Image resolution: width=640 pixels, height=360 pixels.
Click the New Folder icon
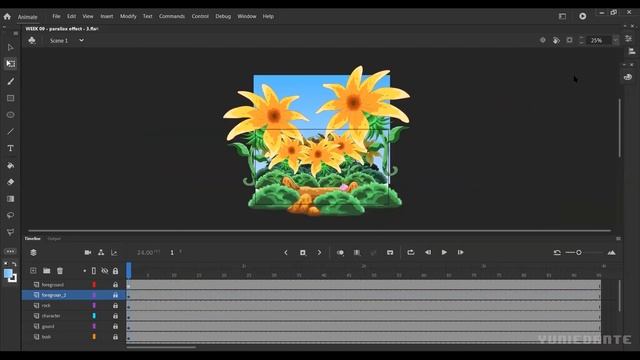pos(47,271)
